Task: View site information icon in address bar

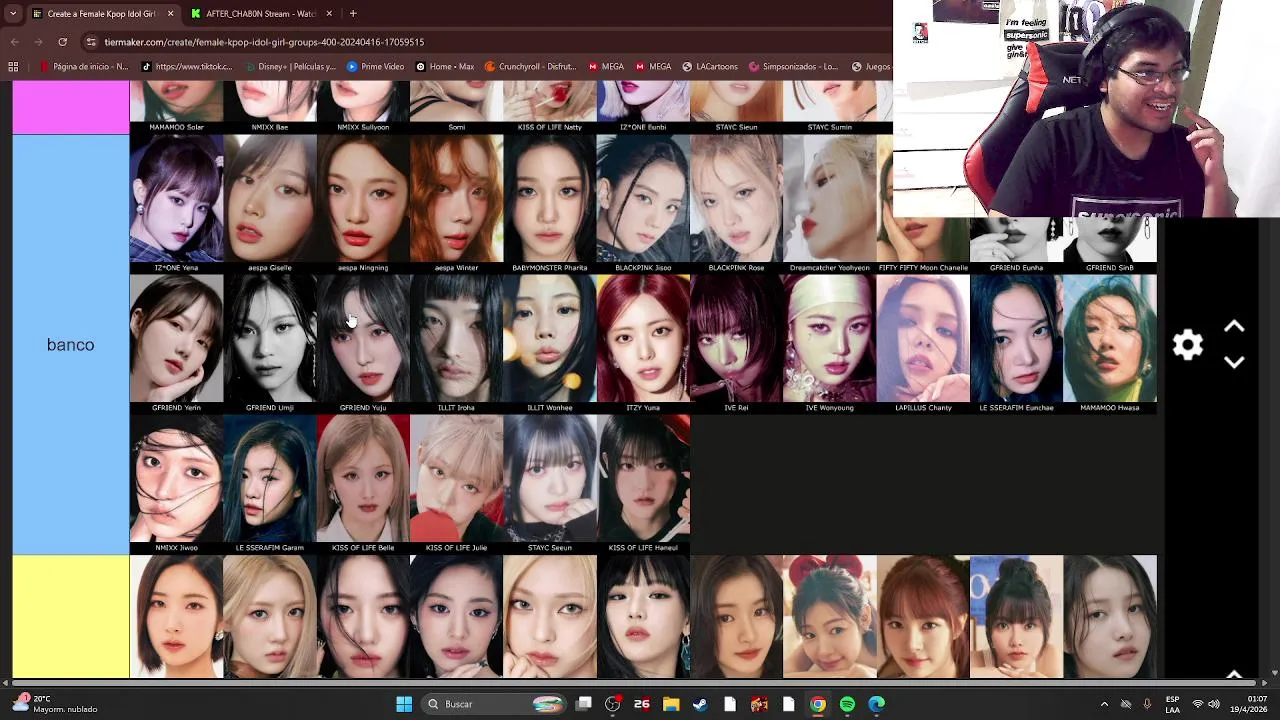Action: (x=91, y=42)
